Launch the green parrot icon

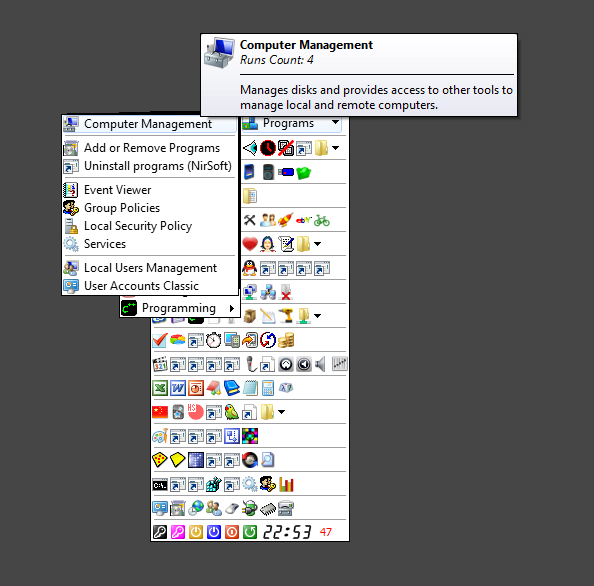(x=232, y=412)
